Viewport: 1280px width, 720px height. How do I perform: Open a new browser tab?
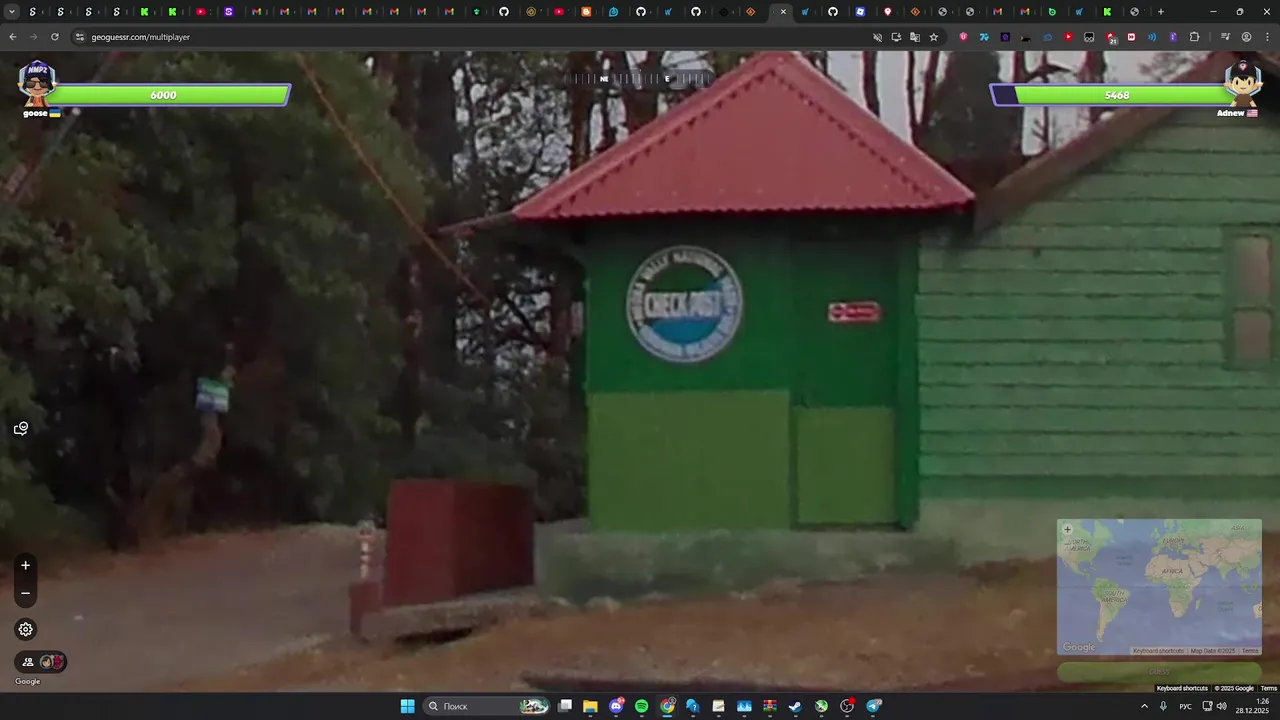[x=1160, y=12]
